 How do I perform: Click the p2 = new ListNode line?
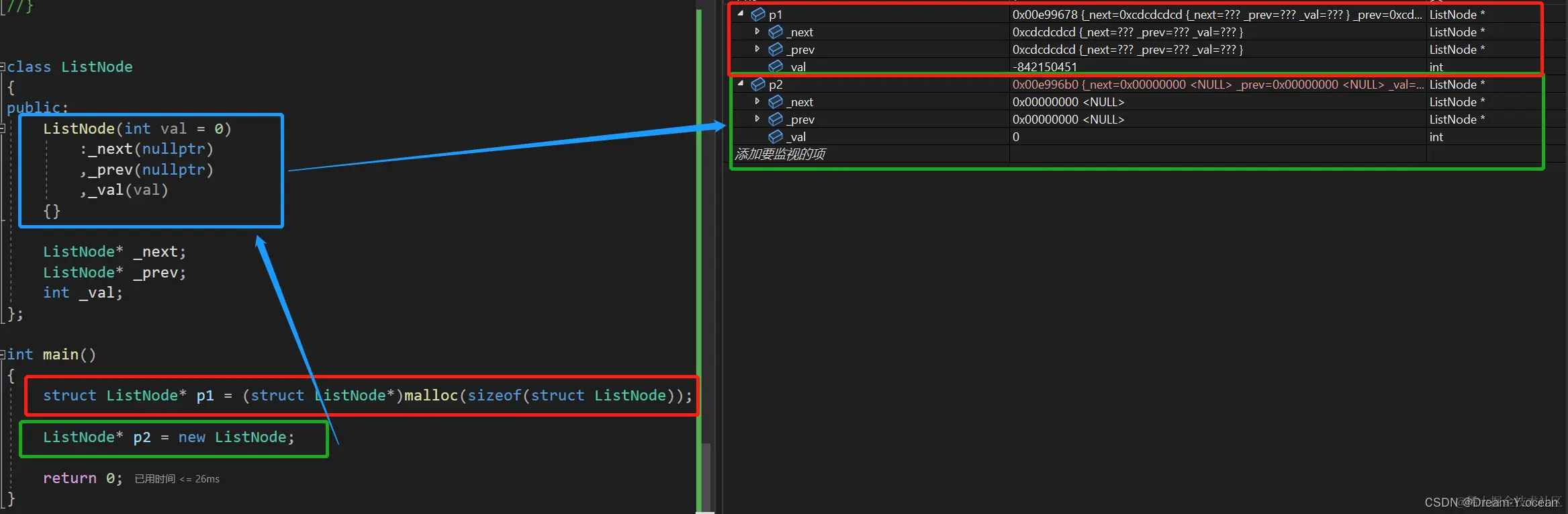pos(169,437)
